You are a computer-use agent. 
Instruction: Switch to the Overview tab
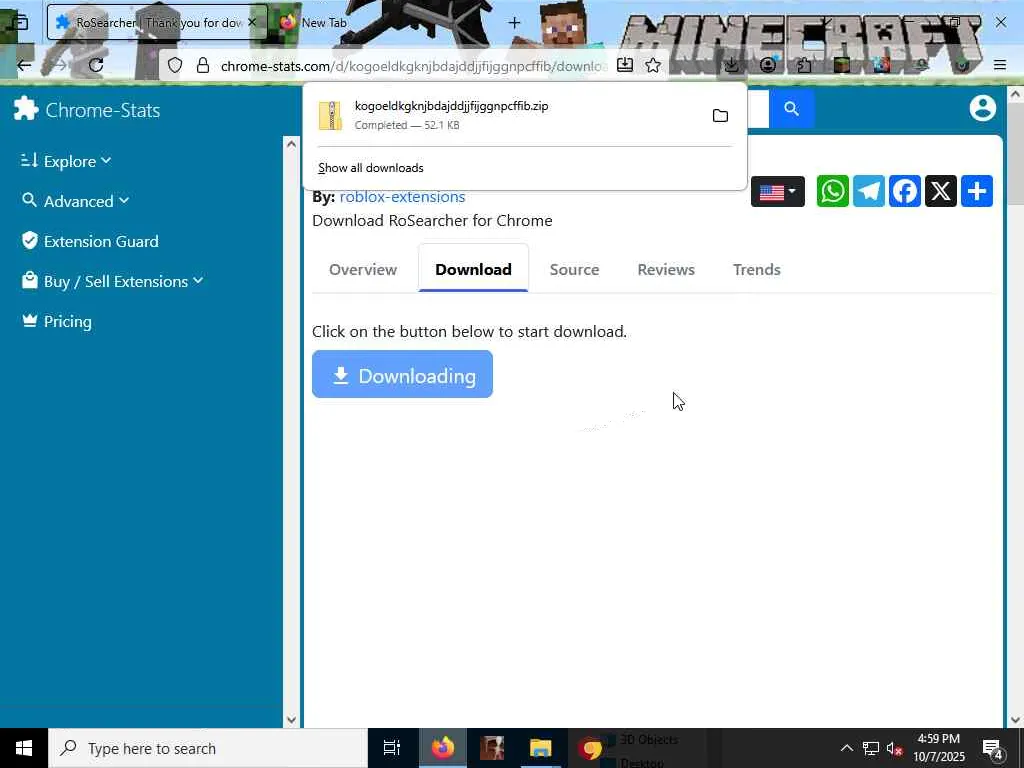click(x=363, y=270)
